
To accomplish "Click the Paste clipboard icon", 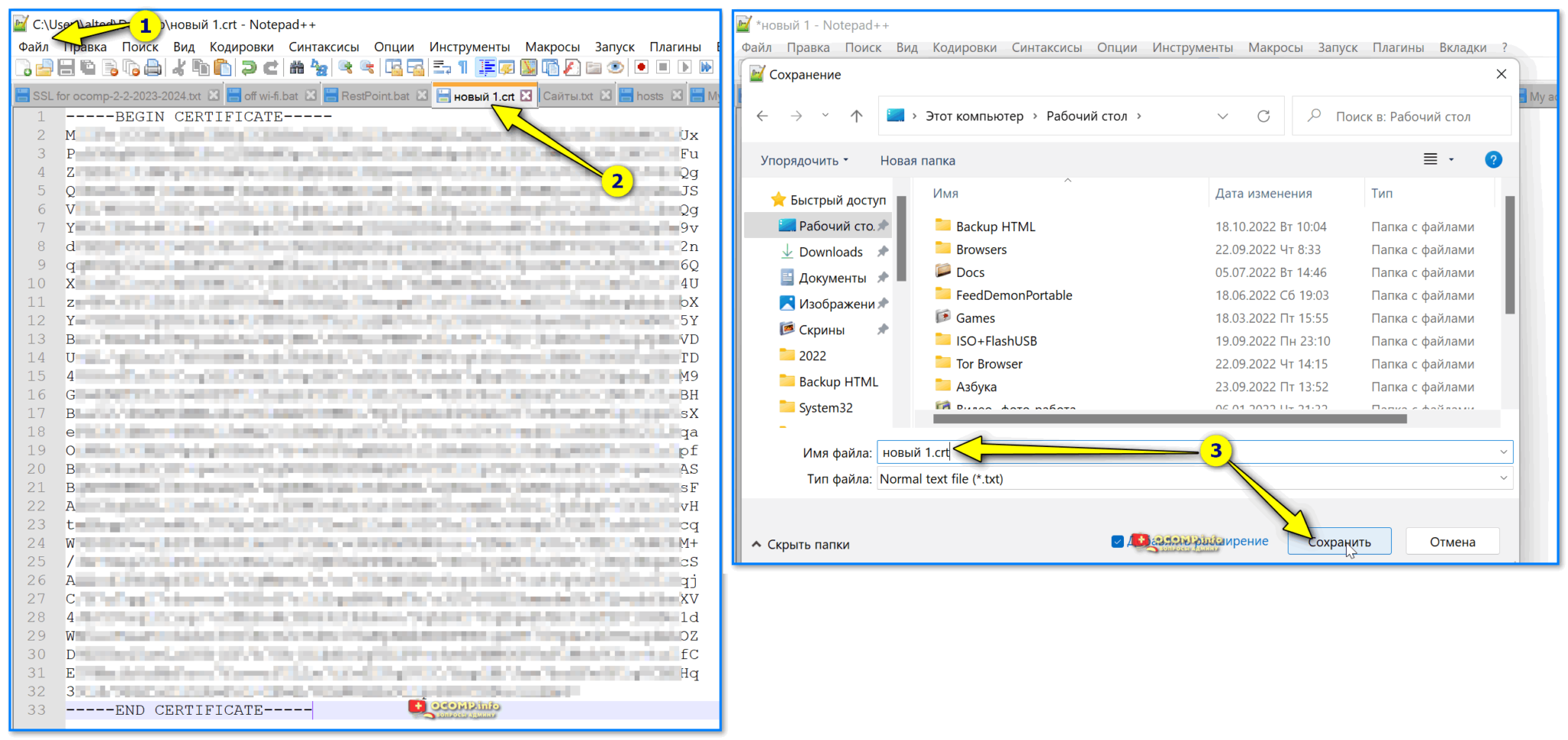I will point(222,68).
